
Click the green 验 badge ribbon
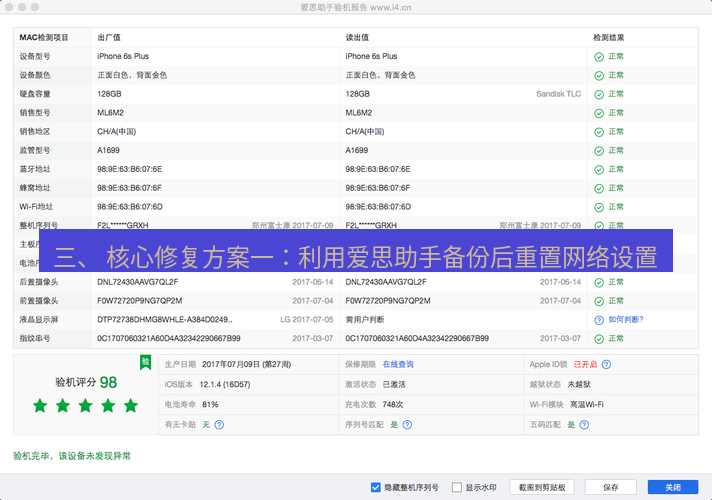point(145,362)
